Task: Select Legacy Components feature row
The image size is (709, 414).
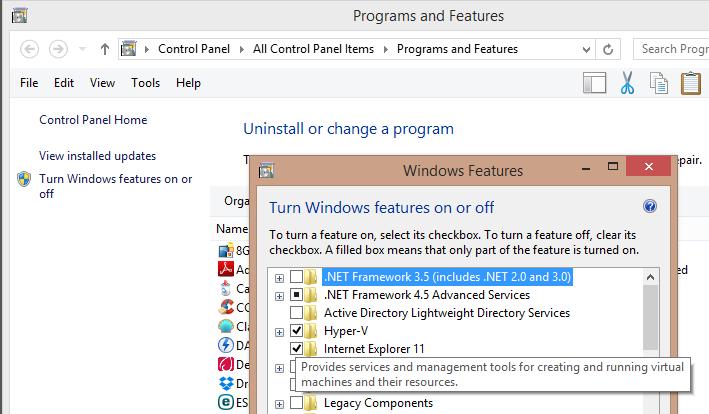Action: coord(378,403)
